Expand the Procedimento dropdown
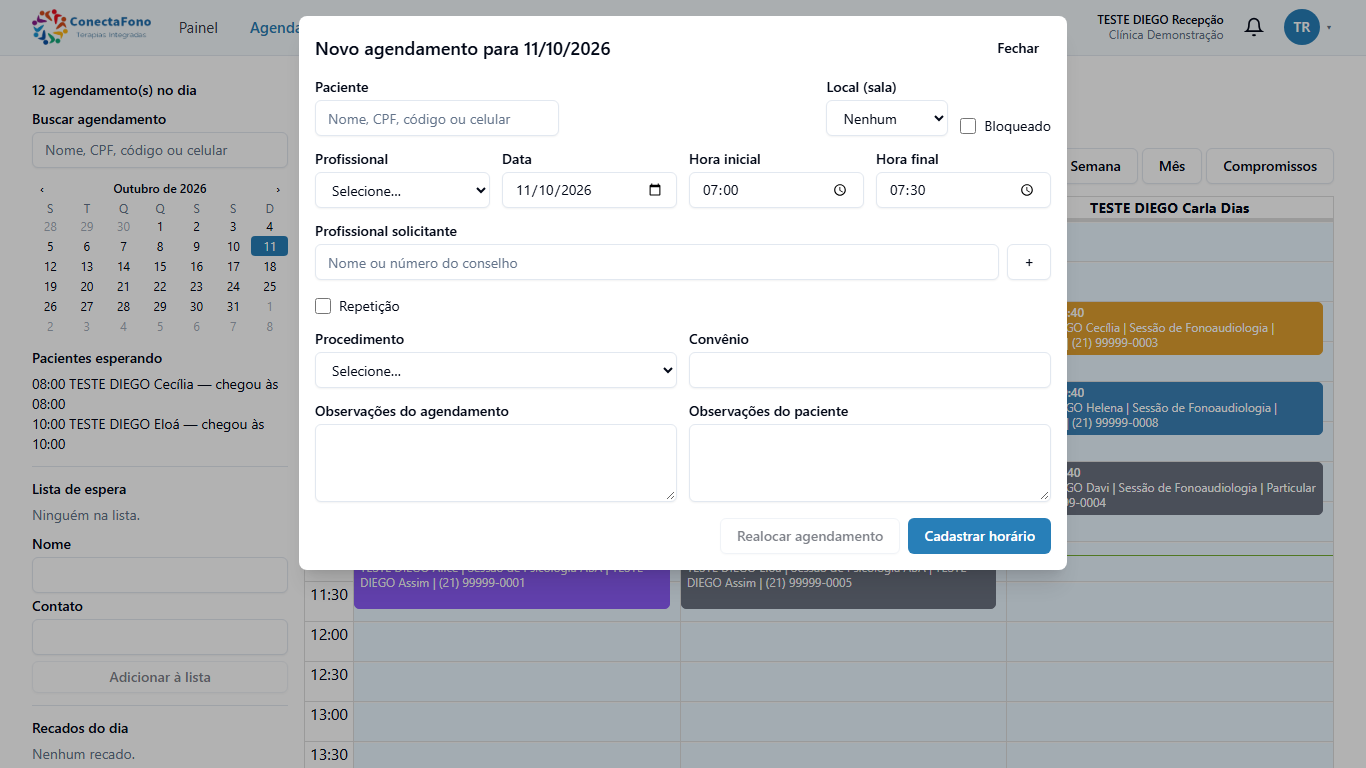Image resolution: width=1366 pixels, height=768 pixels. (496, 370)
